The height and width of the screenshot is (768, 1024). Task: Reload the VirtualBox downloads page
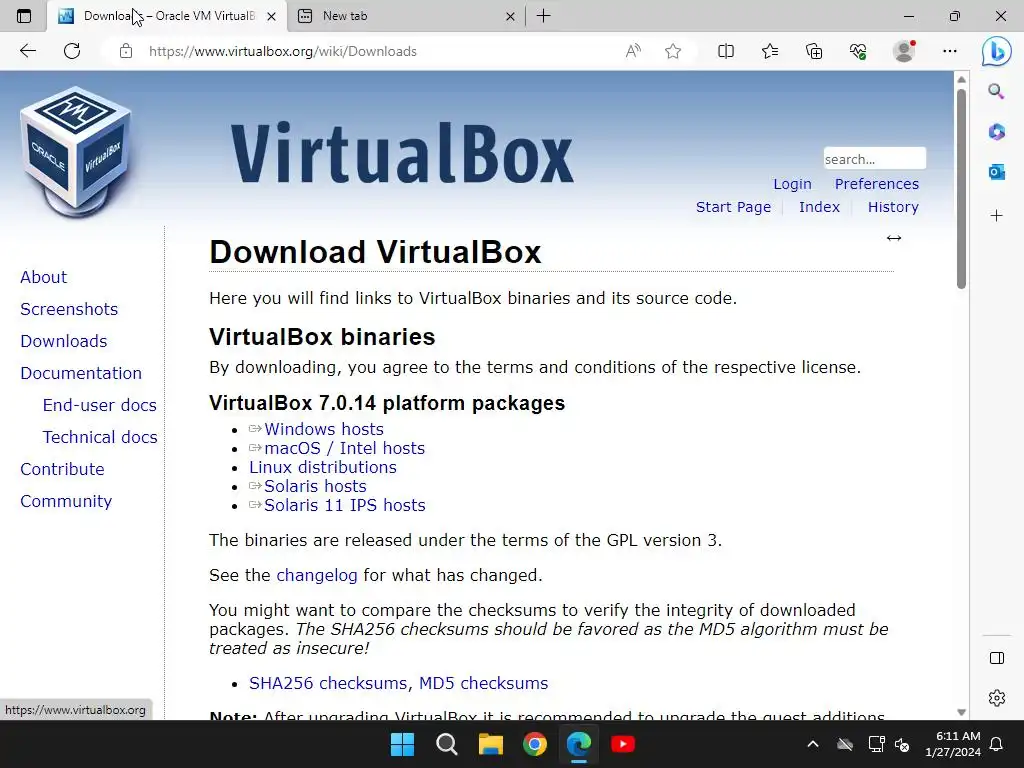pyautogui.click(x=72, y=51)
